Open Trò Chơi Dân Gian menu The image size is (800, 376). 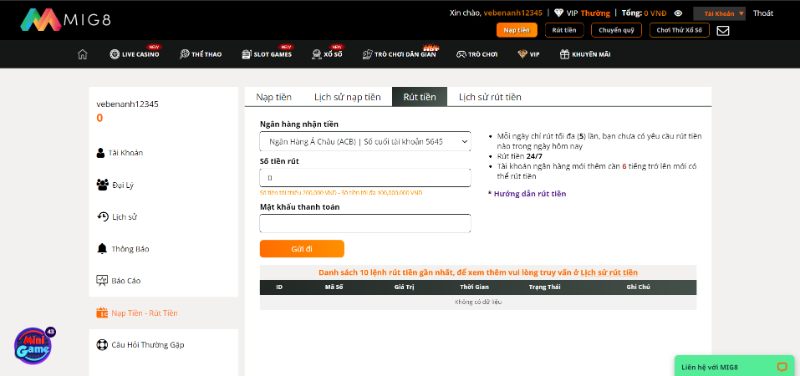[400, 54]
